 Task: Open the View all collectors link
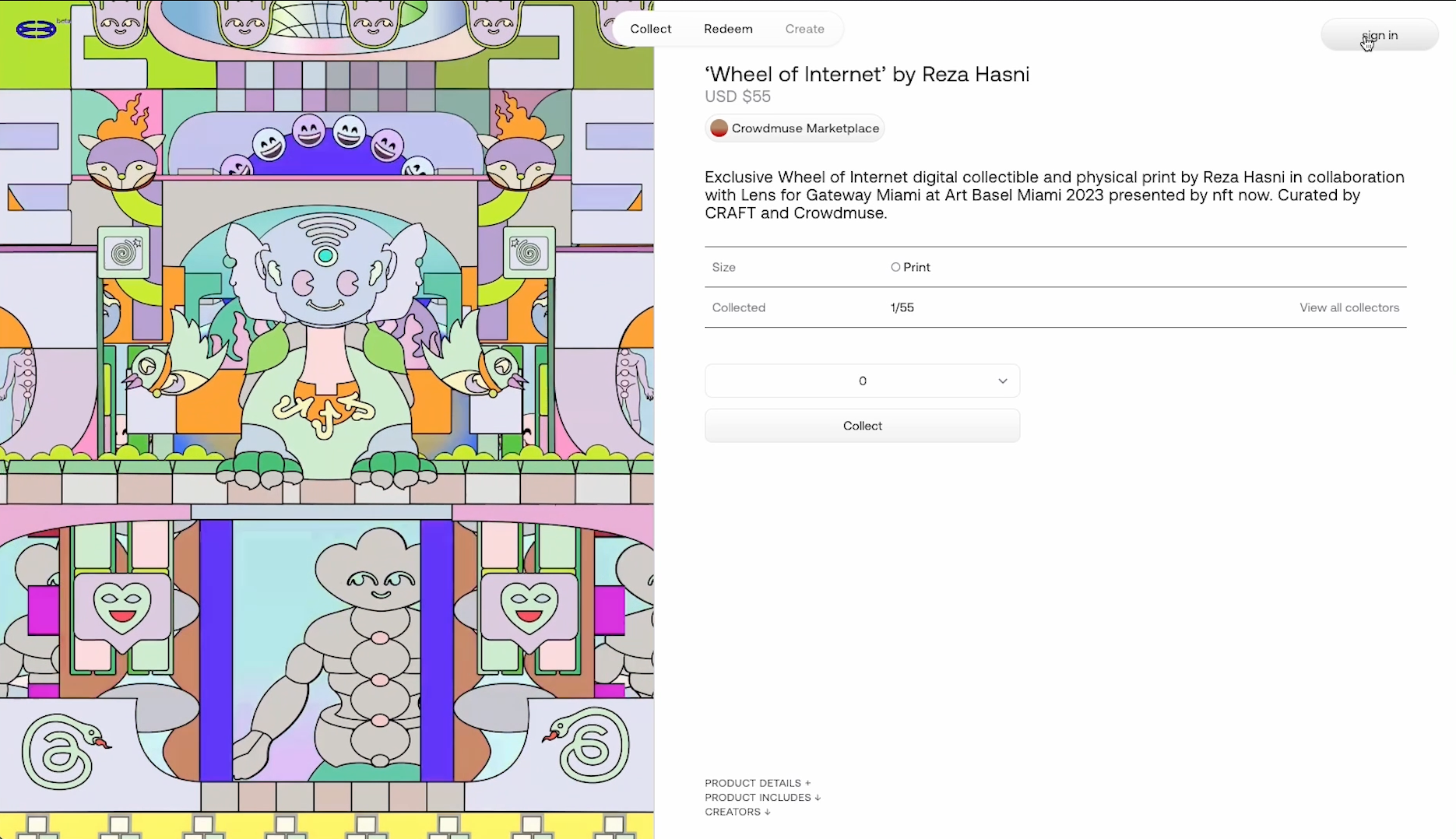(1349, 307)
